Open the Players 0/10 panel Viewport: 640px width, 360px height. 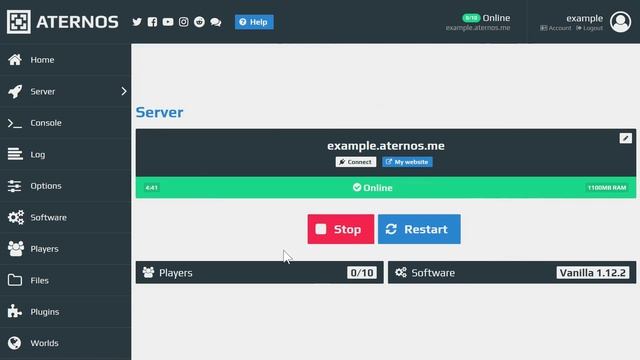(x=260, y=273)
